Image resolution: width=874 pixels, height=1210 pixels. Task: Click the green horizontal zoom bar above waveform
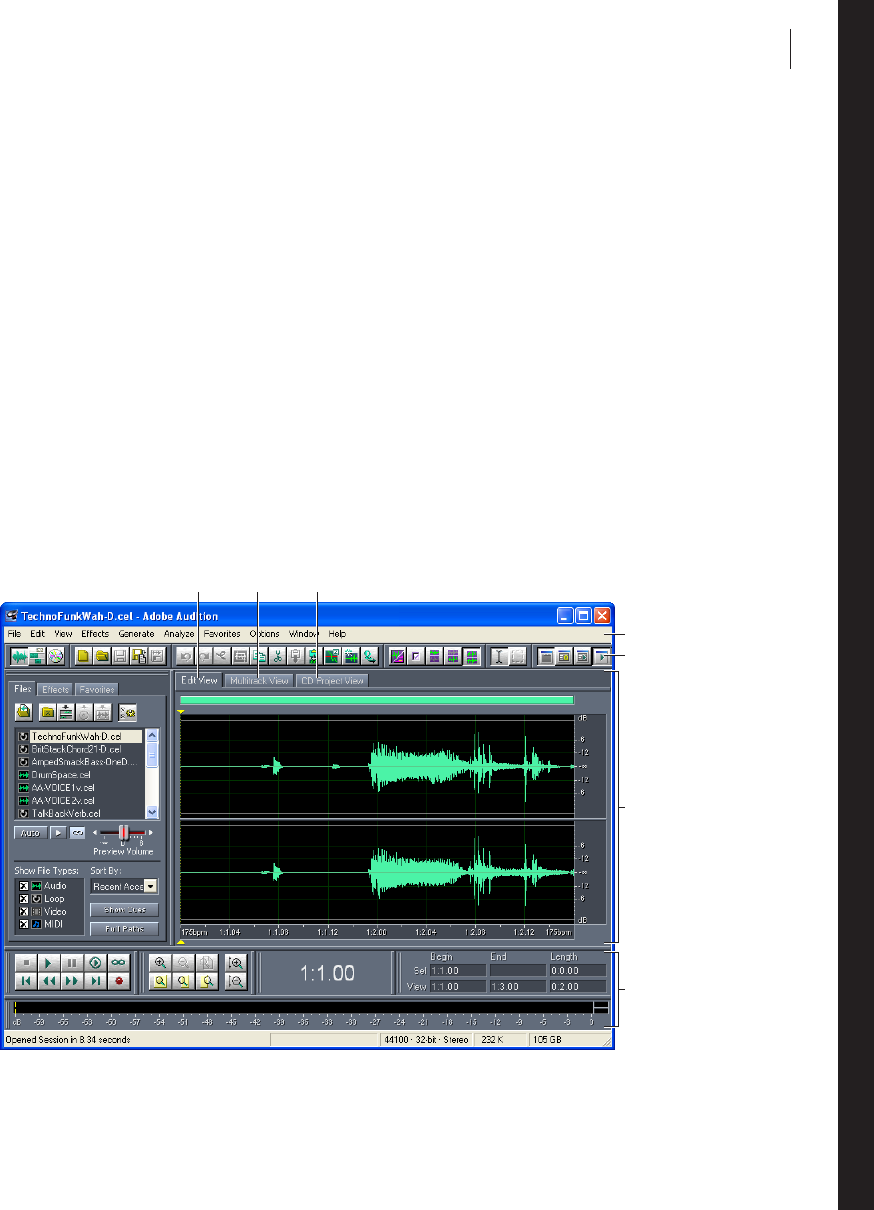pyautogui.click(x=377, y=701)
